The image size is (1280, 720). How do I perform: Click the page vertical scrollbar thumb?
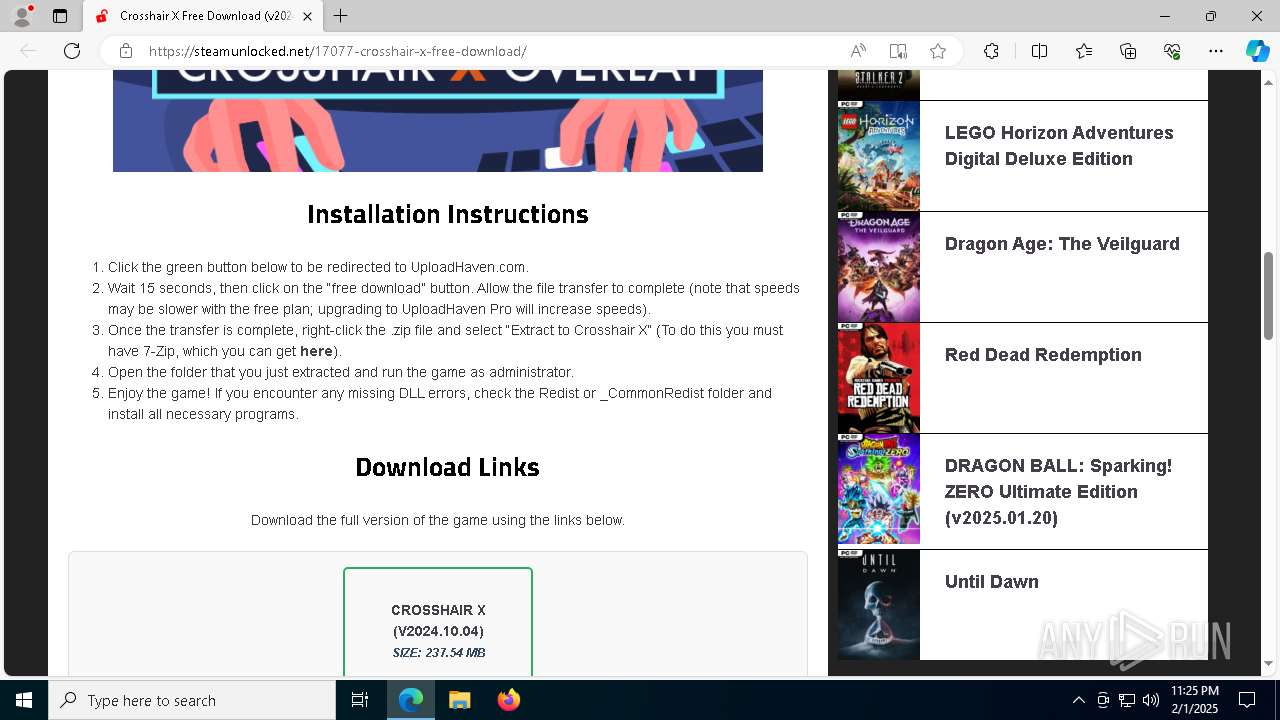coord(1269,295)
